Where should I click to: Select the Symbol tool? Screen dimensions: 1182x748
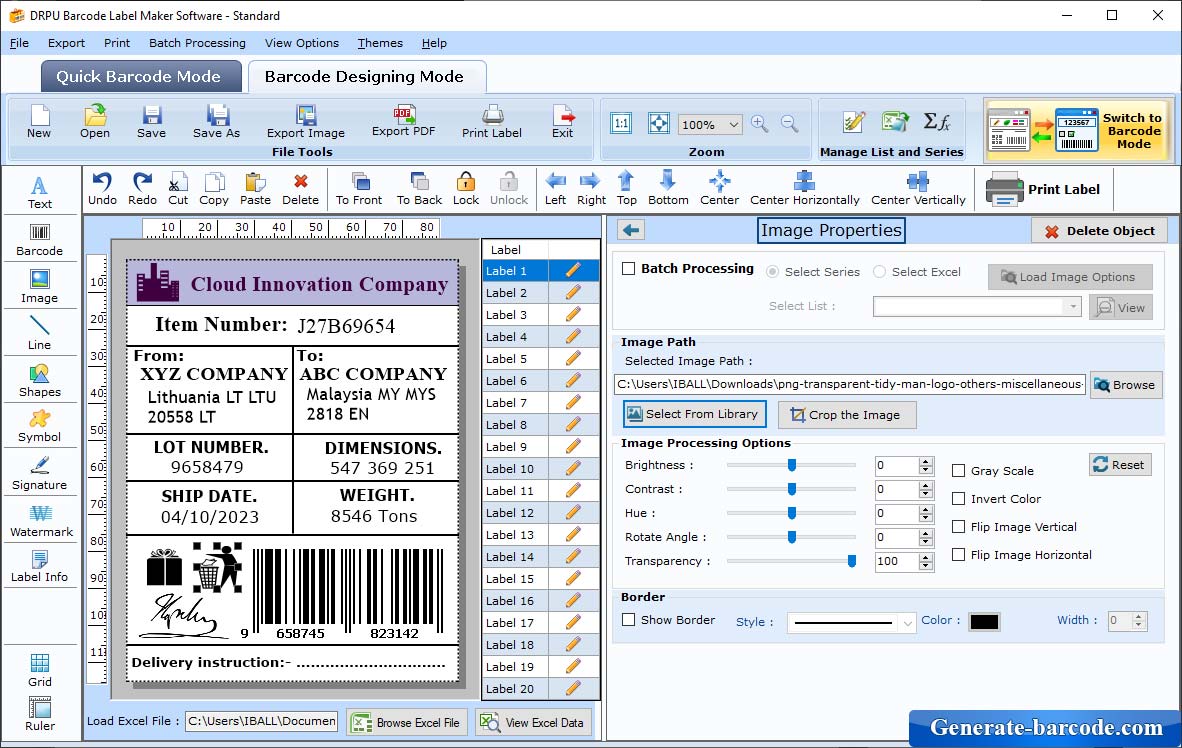click(39, 426)
